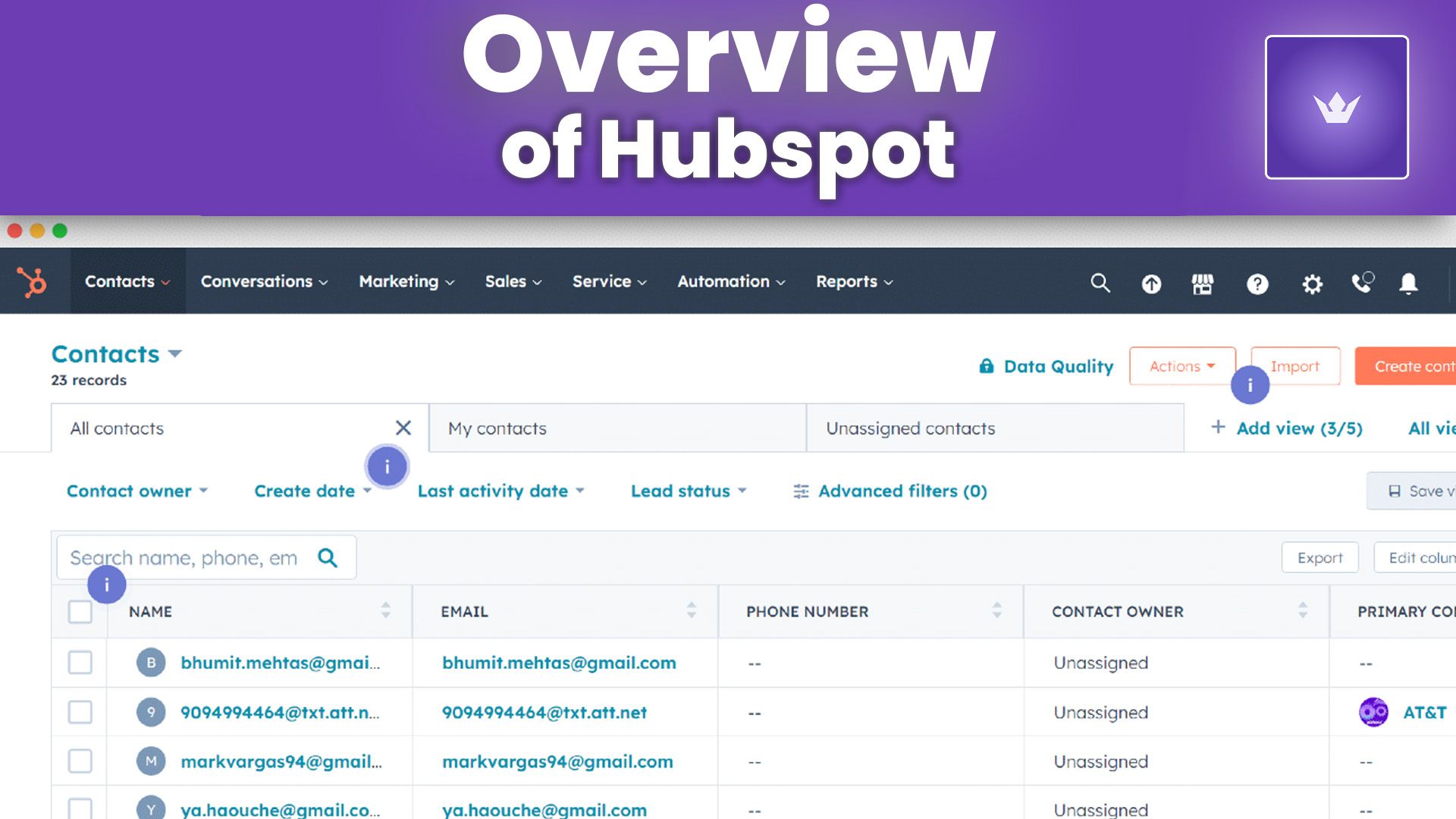Screen dimensions: 1456x819
Task: Click the info bubble below the search box
Action: click(x=106, y=585)
